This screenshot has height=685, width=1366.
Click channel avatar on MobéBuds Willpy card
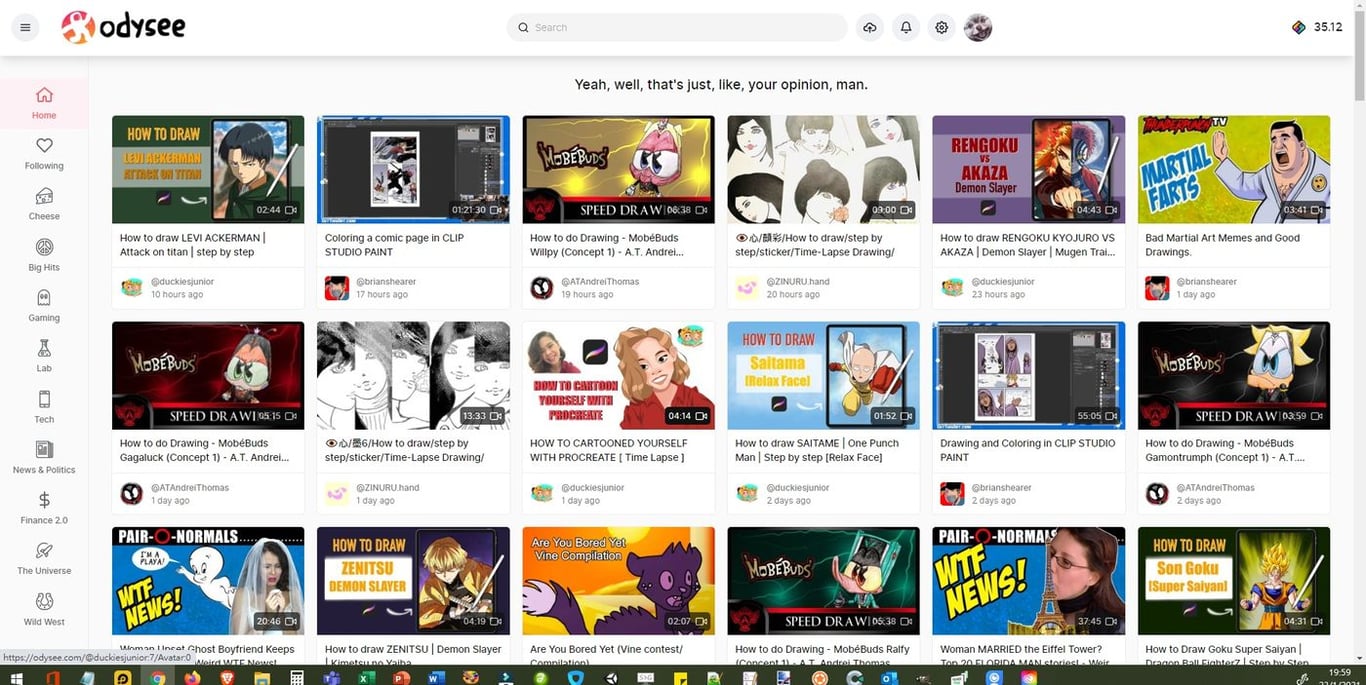(x=542, y=288)
